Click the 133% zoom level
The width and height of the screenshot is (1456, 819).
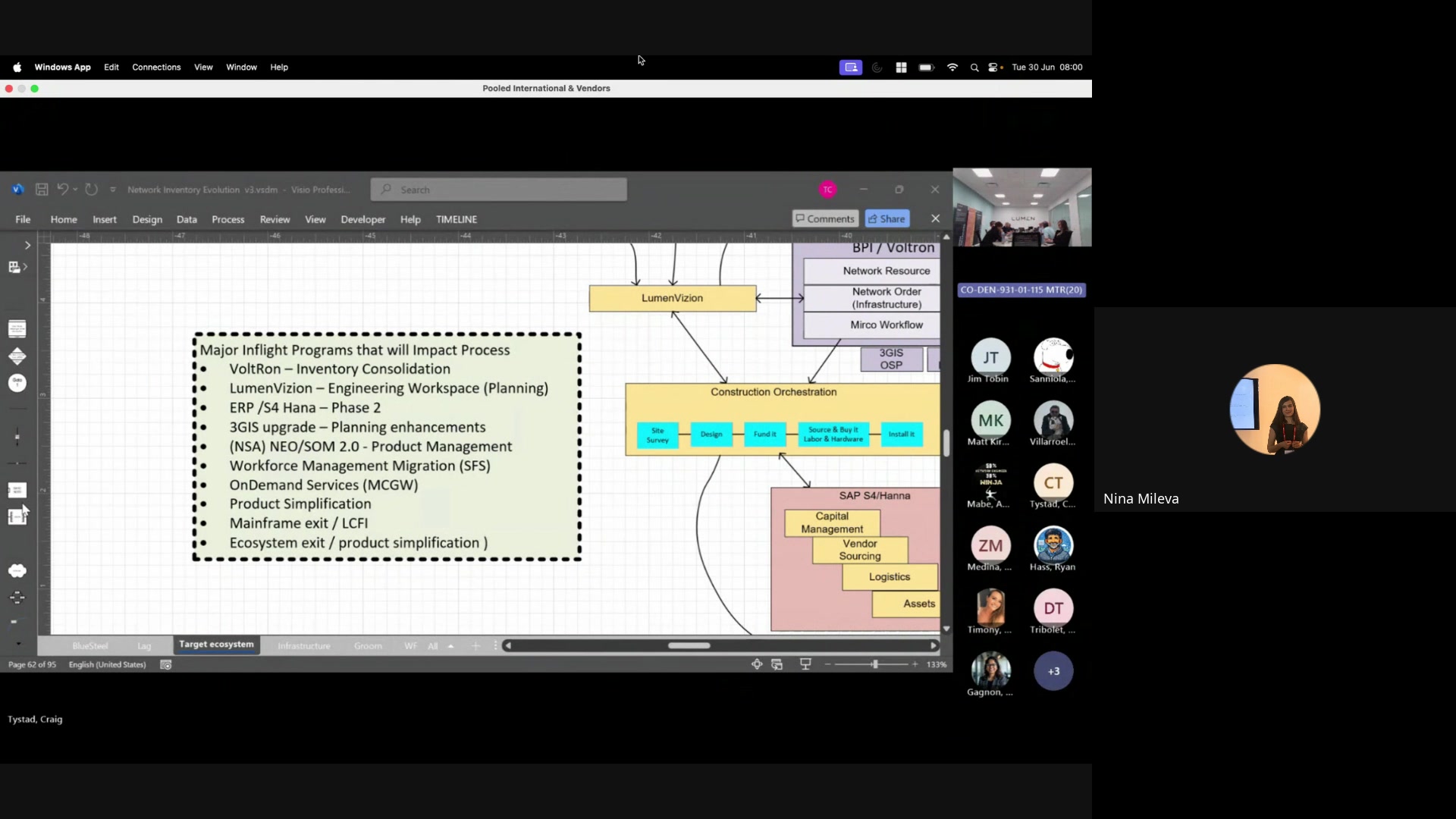[x=937, y=664]
